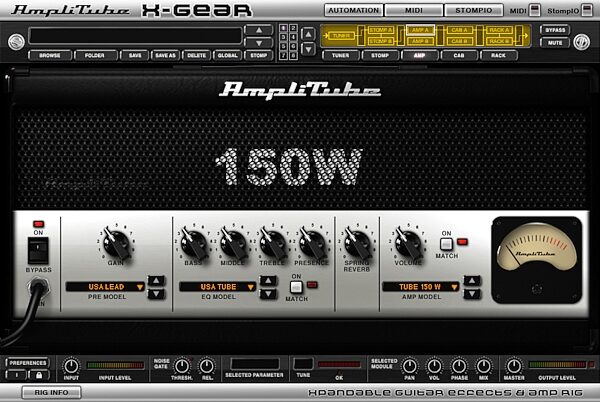
Task: Click the BASS knob
Action: (194, 243)
